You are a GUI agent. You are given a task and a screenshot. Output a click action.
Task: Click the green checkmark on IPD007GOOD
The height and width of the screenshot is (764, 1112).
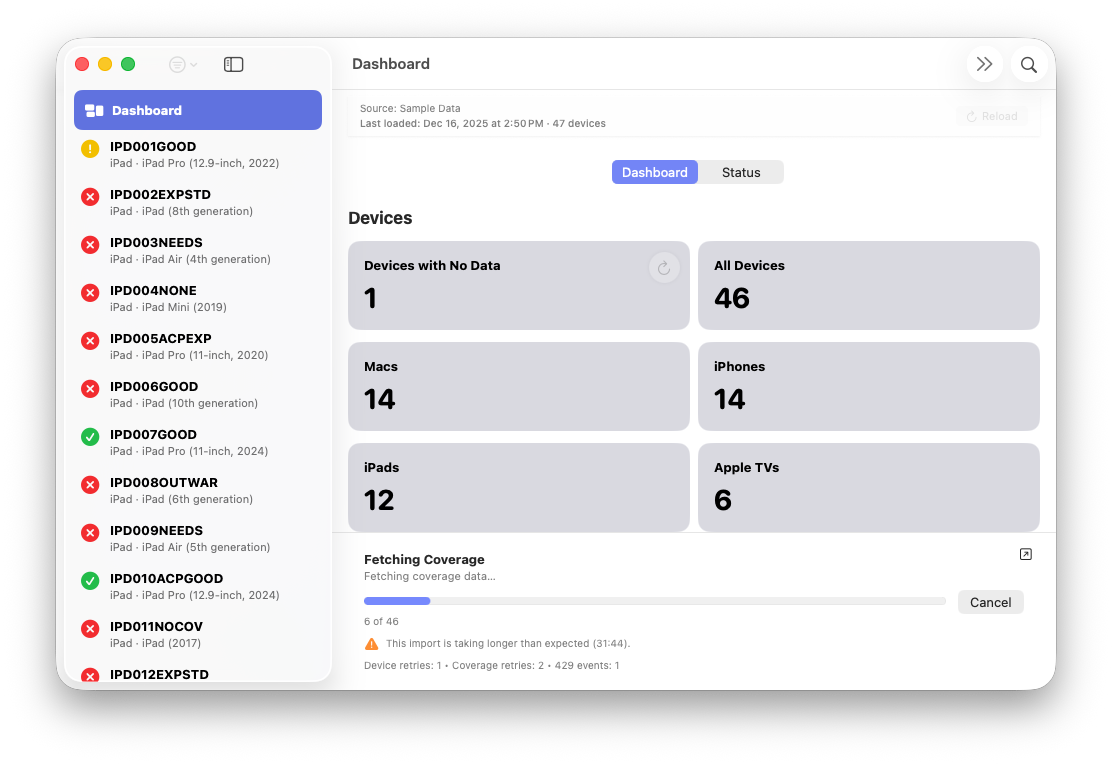pyautogui.click(x=90, y=436)
